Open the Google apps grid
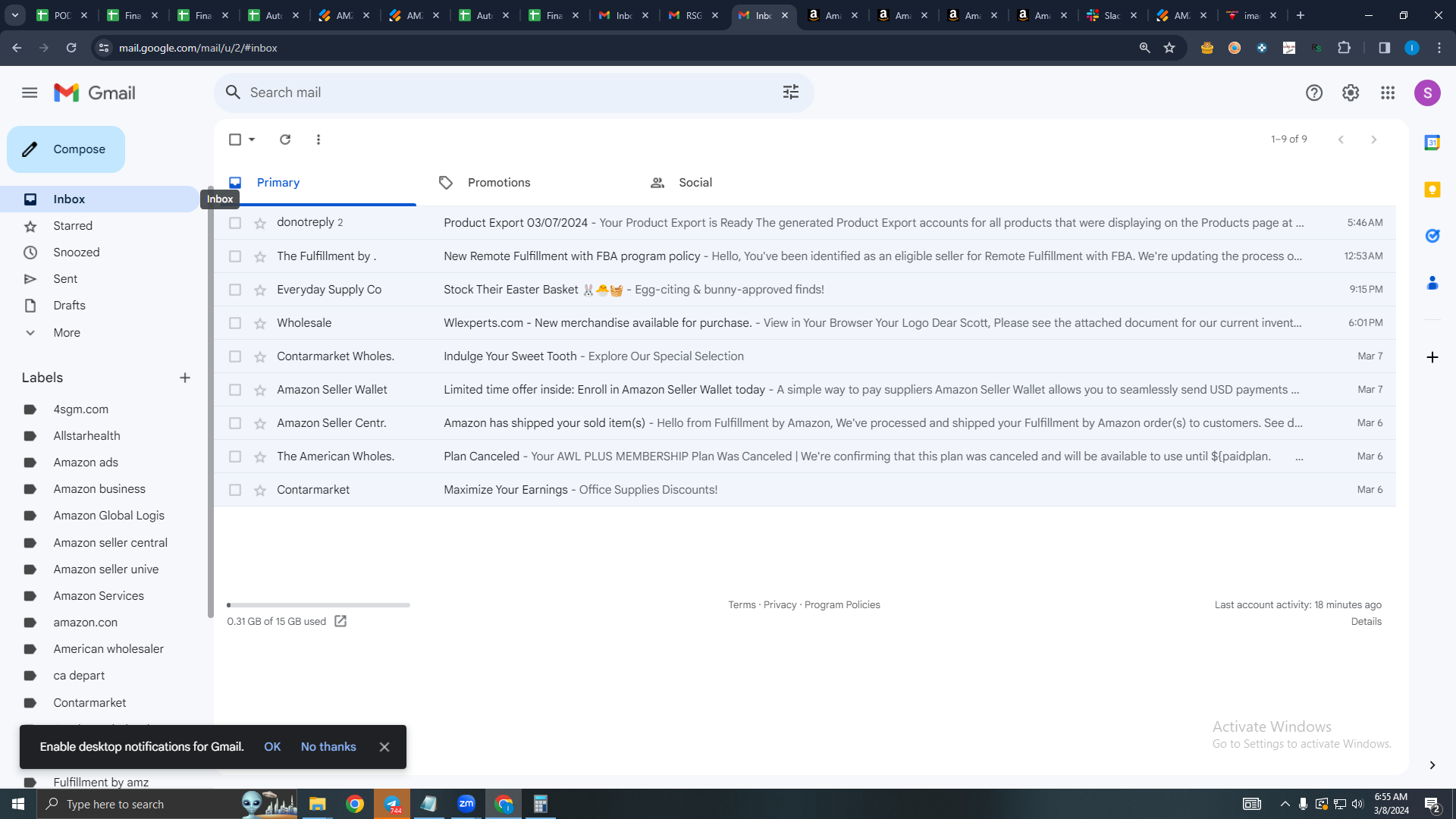The width and height of the screenshot is (1456, 819). point(1388,93)
